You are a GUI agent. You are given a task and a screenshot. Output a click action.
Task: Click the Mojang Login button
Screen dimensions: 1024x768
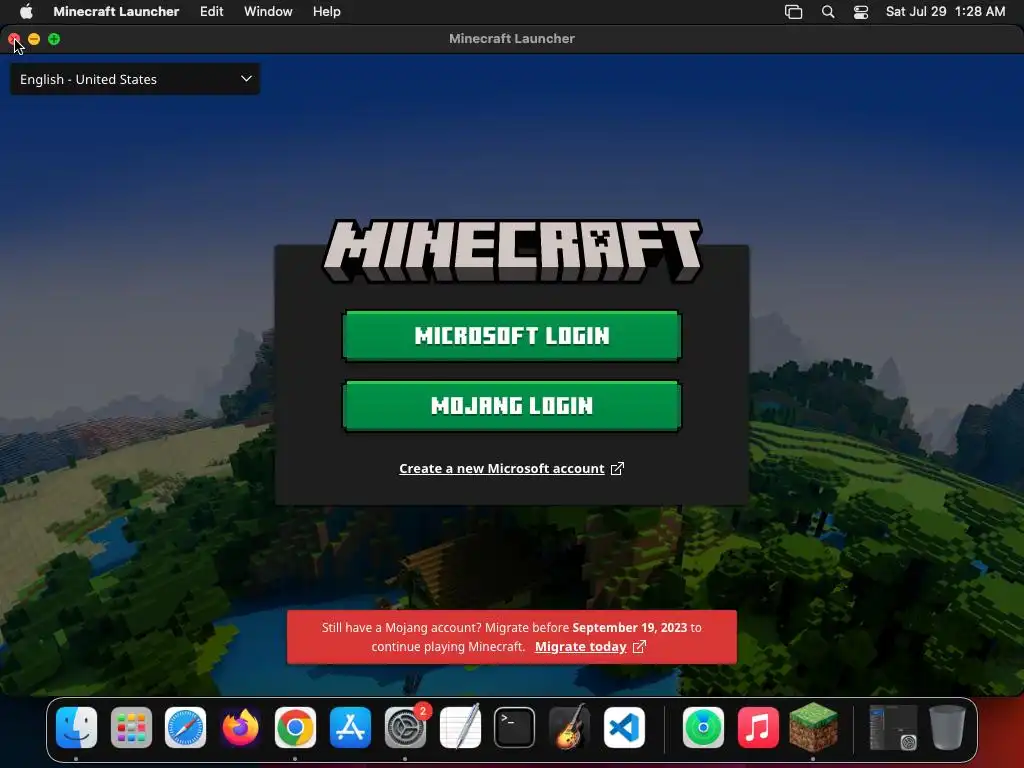point(512,406)
